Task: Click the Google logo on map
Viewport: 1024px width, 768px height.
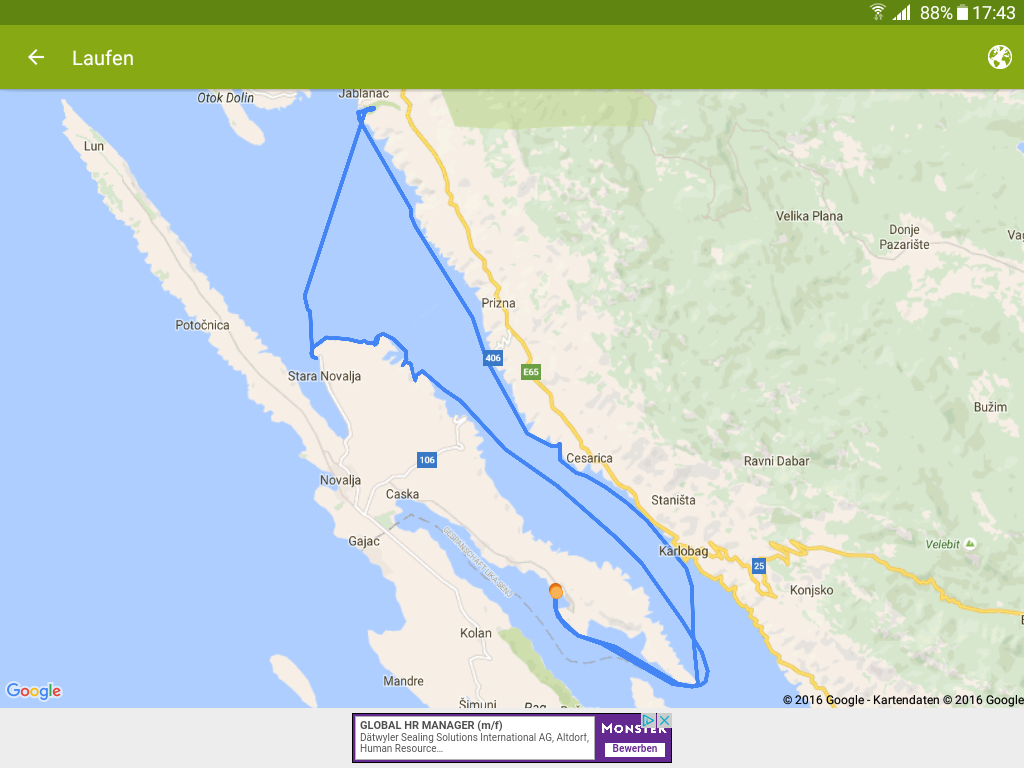Action: (34, 691)
